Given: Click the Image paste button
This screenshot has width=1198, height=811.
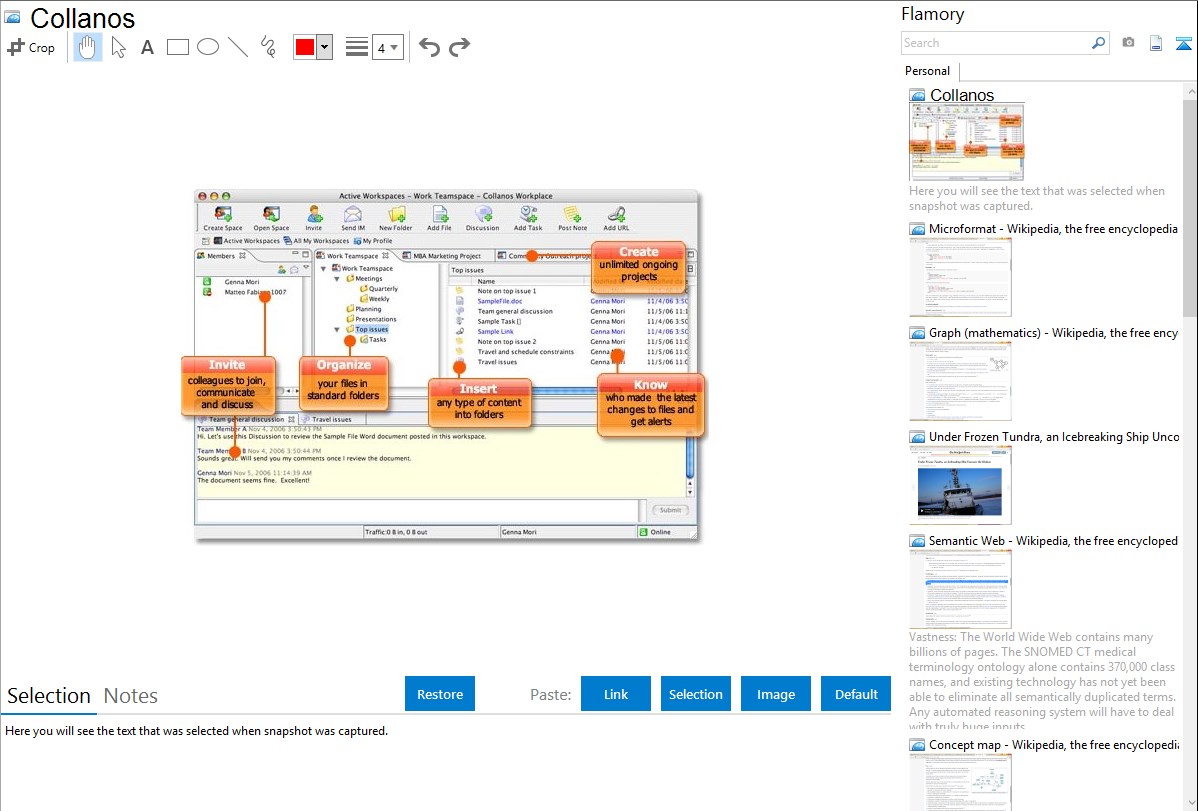Looking at the screenshot, I should click(775, 694).
